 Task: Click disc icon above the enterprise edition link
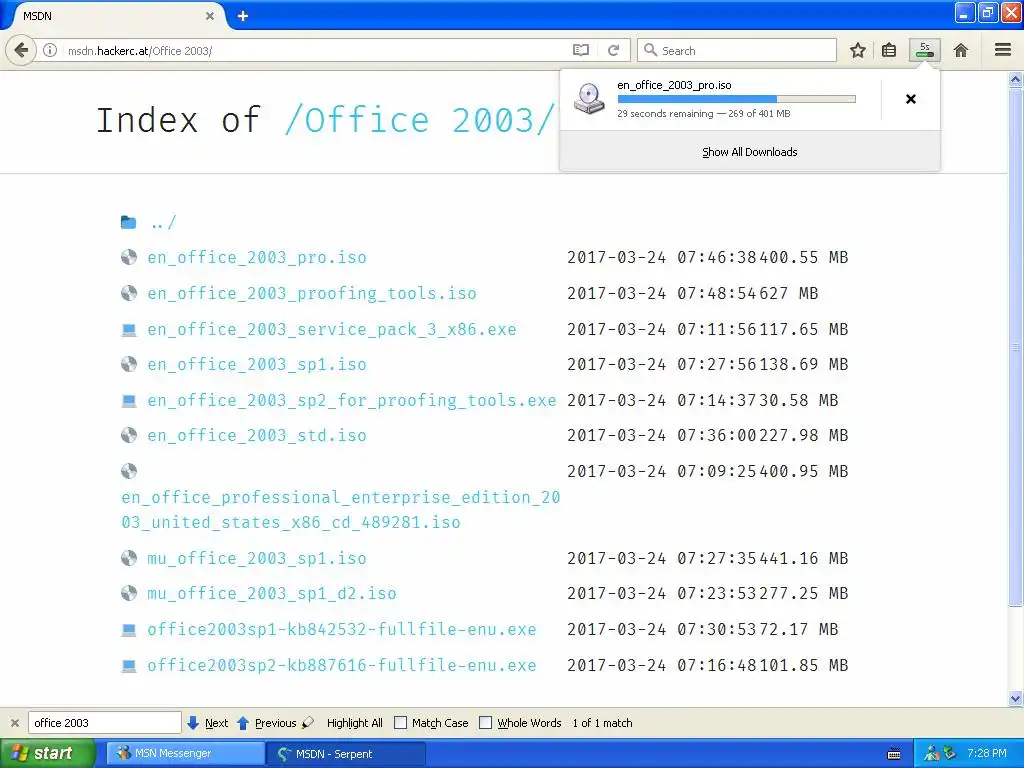129,471
